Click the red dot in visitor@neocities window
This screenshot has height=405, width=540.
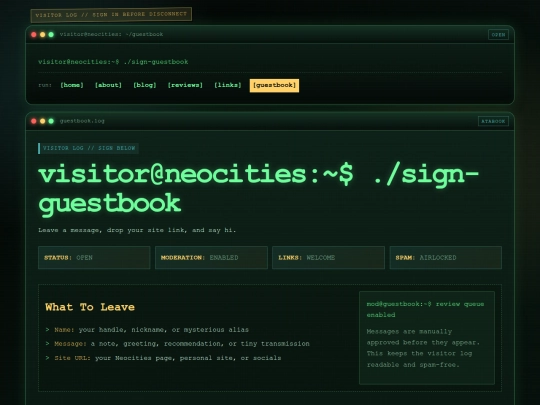[34, 34]
